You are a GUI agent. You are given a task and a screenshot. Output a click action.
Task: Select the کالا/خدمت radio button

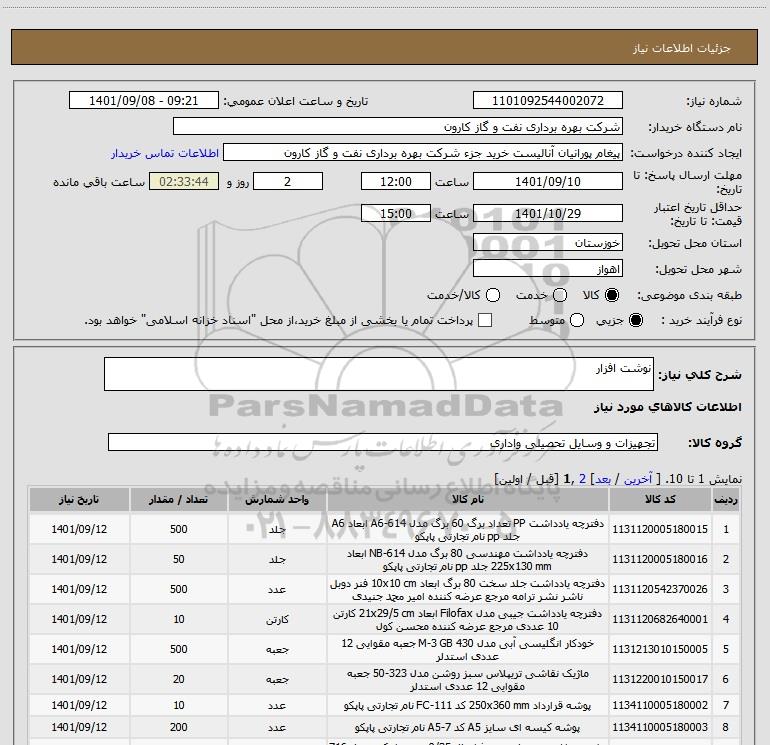click(493, 295)
